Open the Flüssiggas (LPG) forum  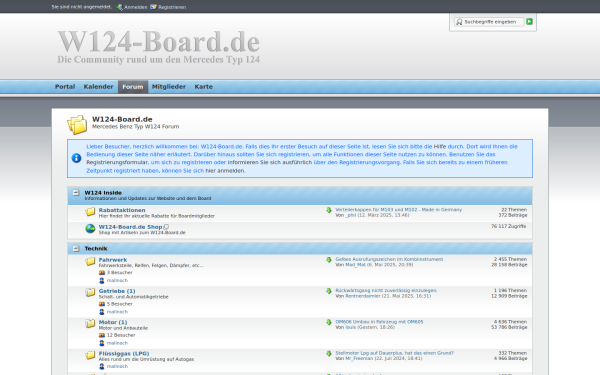[x=124, y=354]
